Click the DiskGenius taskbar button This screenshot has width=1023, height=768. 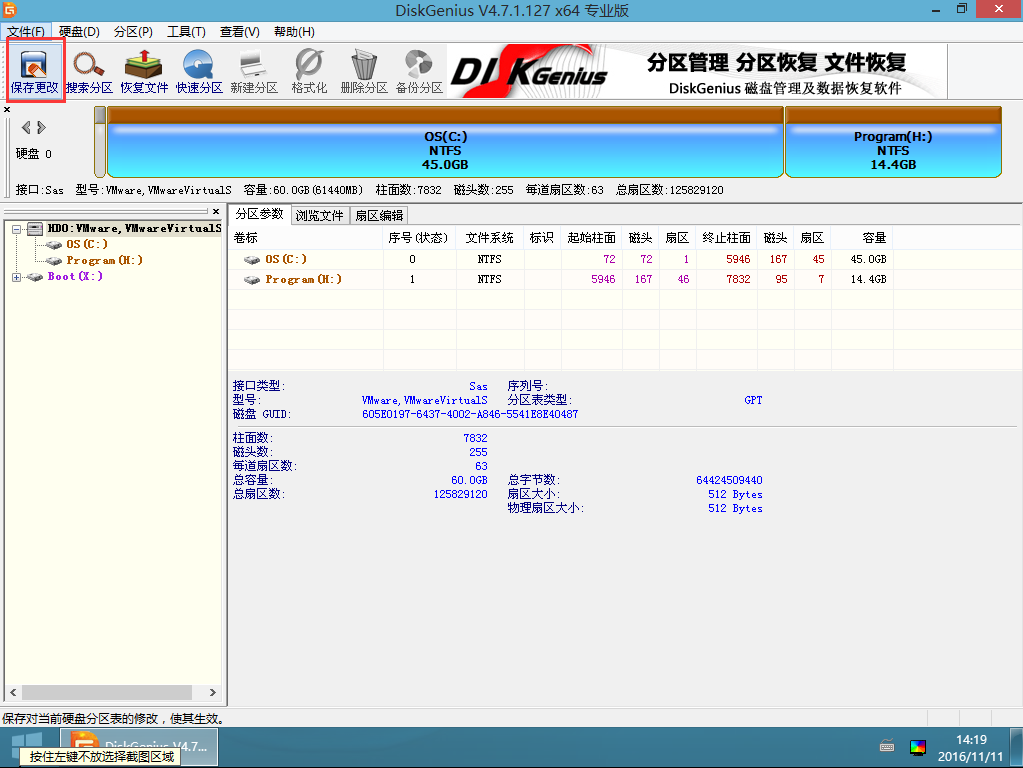[139, 747]
